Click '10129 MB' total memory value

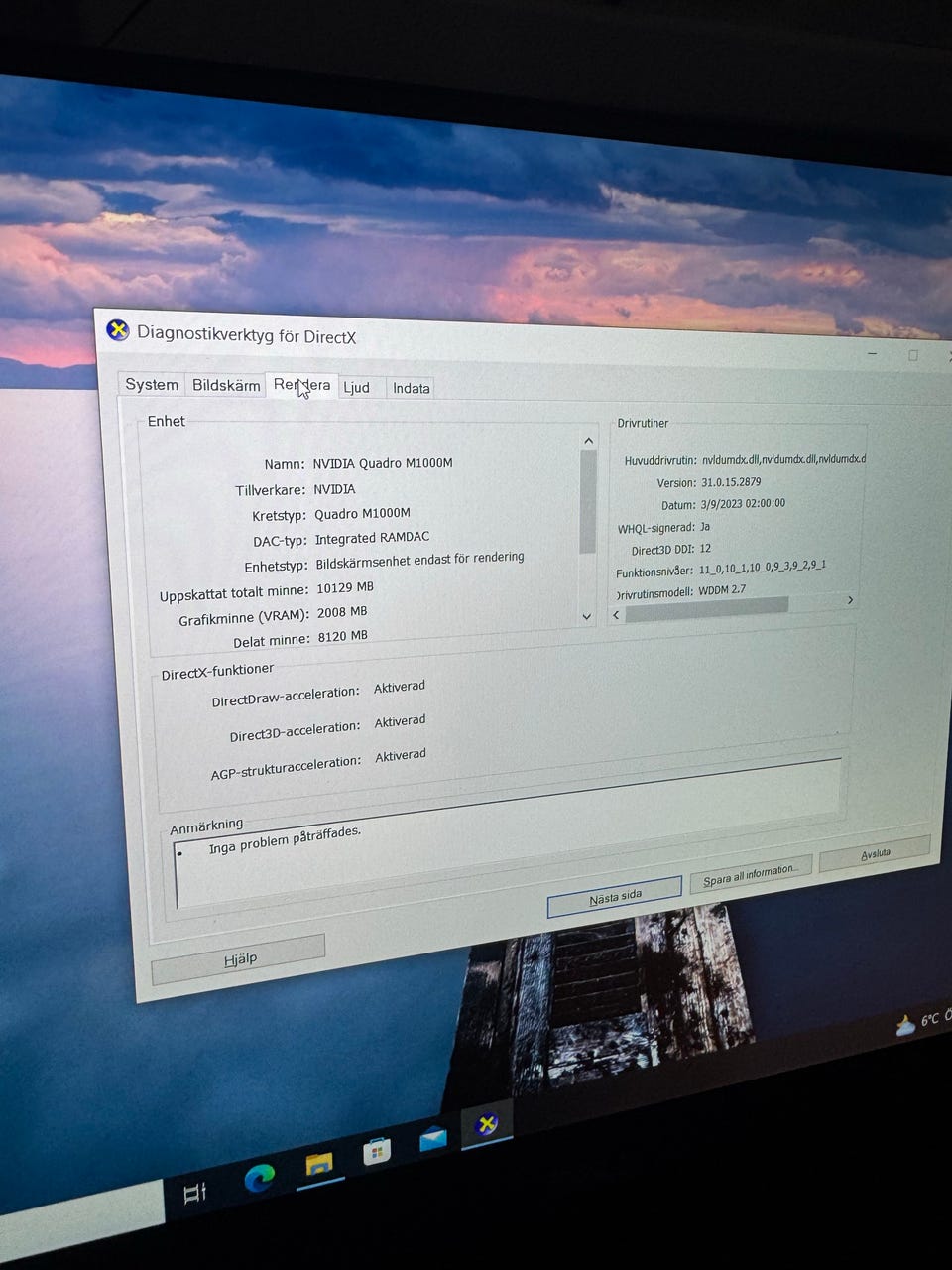point(345,587)
